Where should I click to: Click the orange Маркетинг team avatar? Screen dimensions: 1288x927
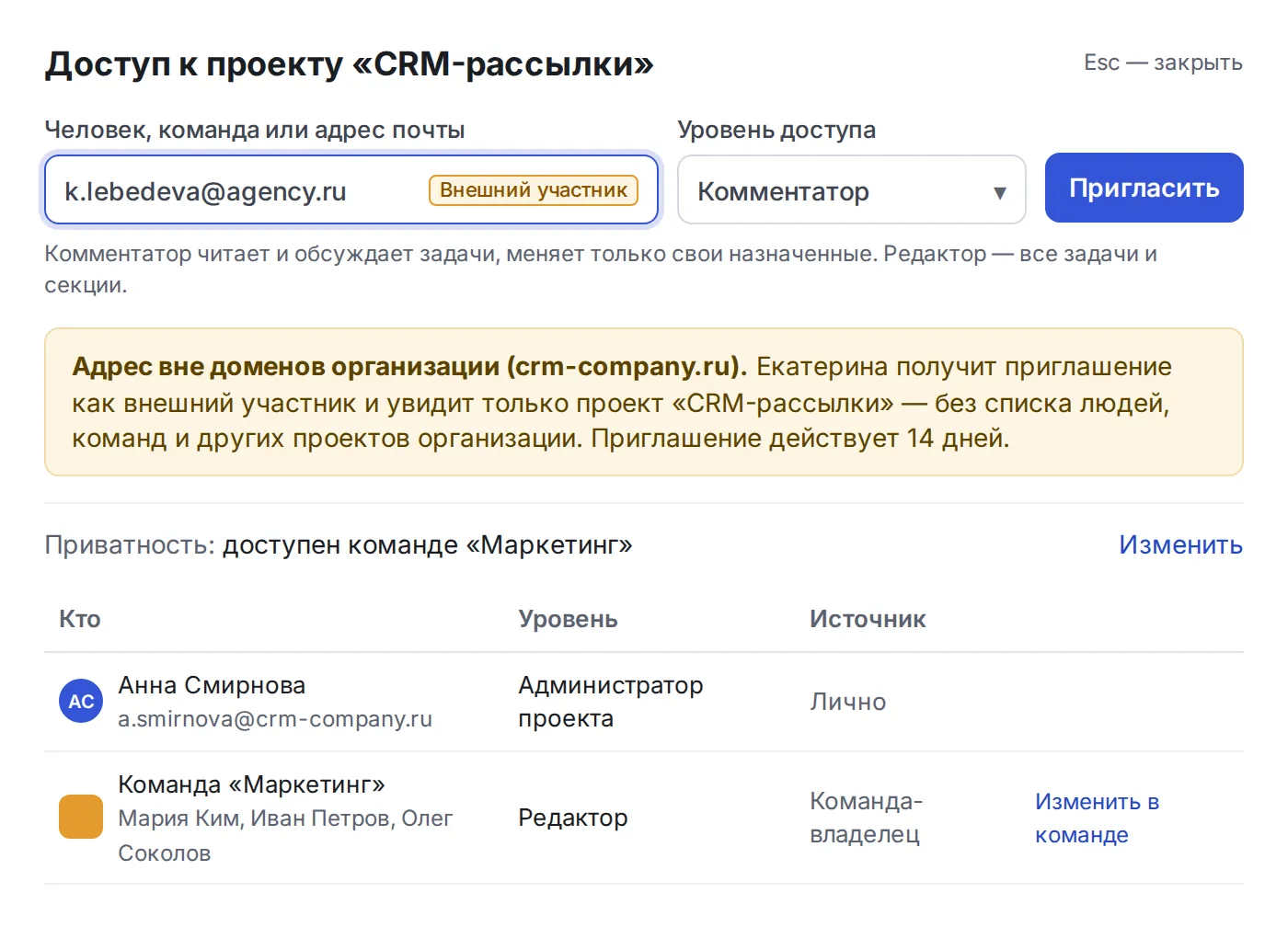81,817
